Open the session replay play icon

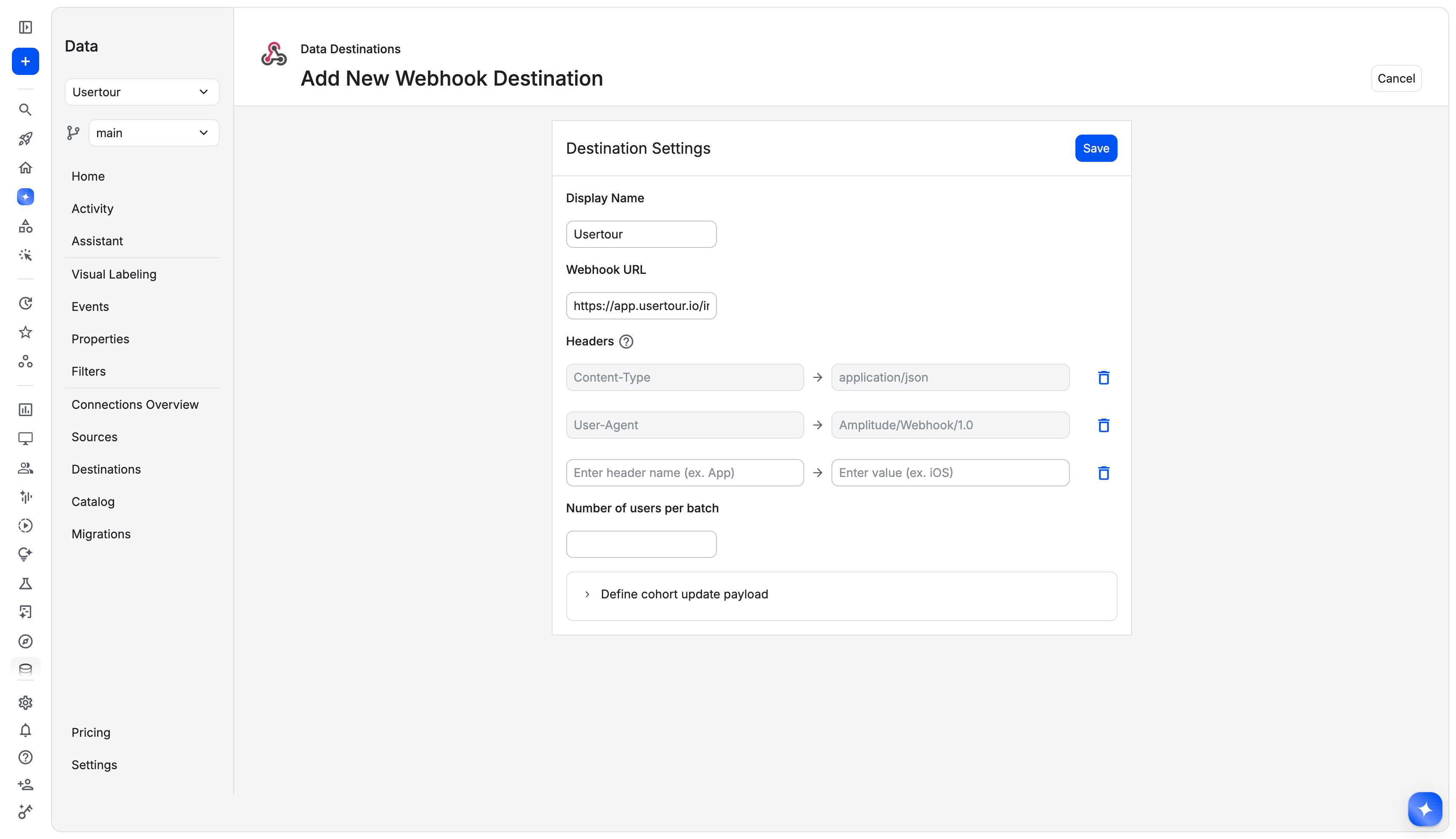[x=26, y=526]
